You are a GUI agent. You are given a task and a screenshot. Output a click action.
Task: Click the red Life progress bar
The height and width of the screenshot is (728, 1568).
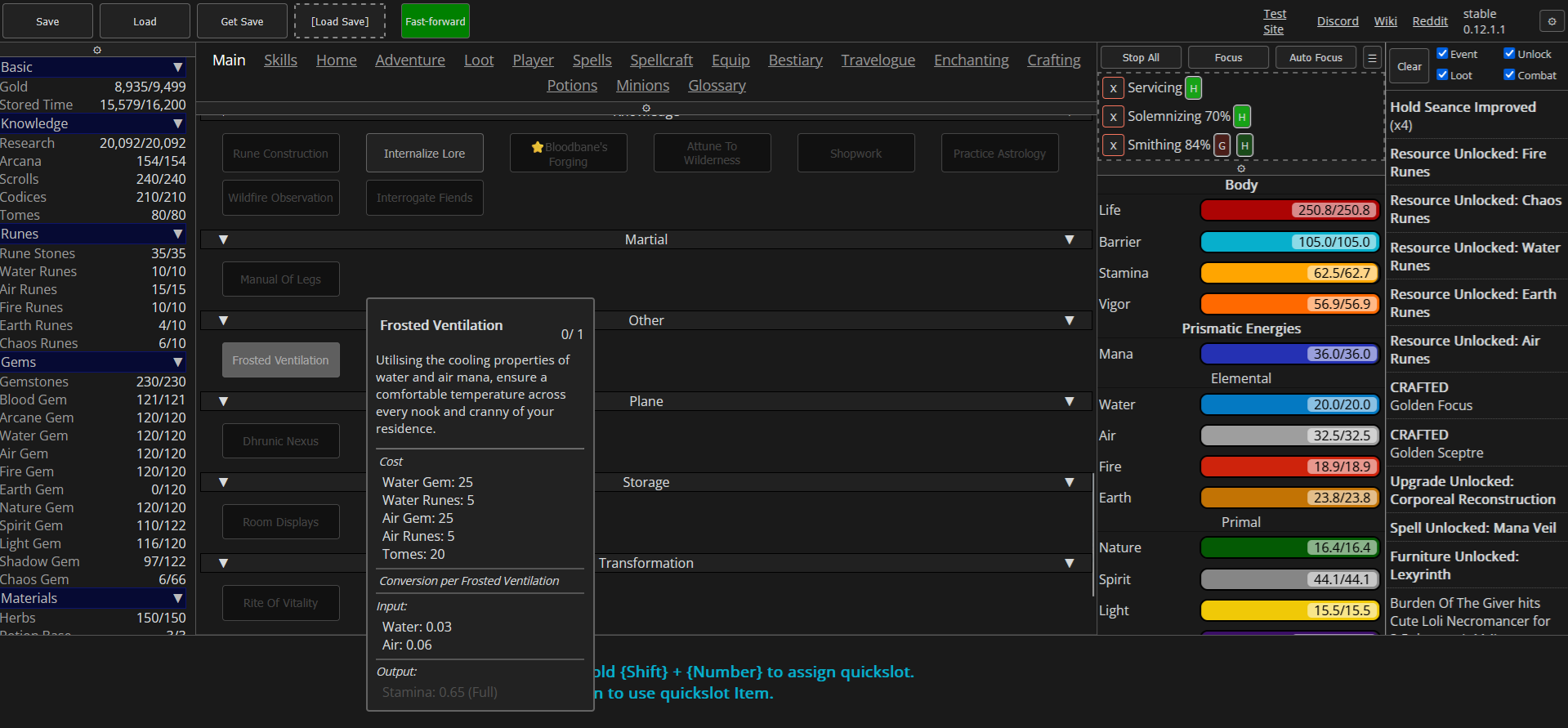[1289, 210]
